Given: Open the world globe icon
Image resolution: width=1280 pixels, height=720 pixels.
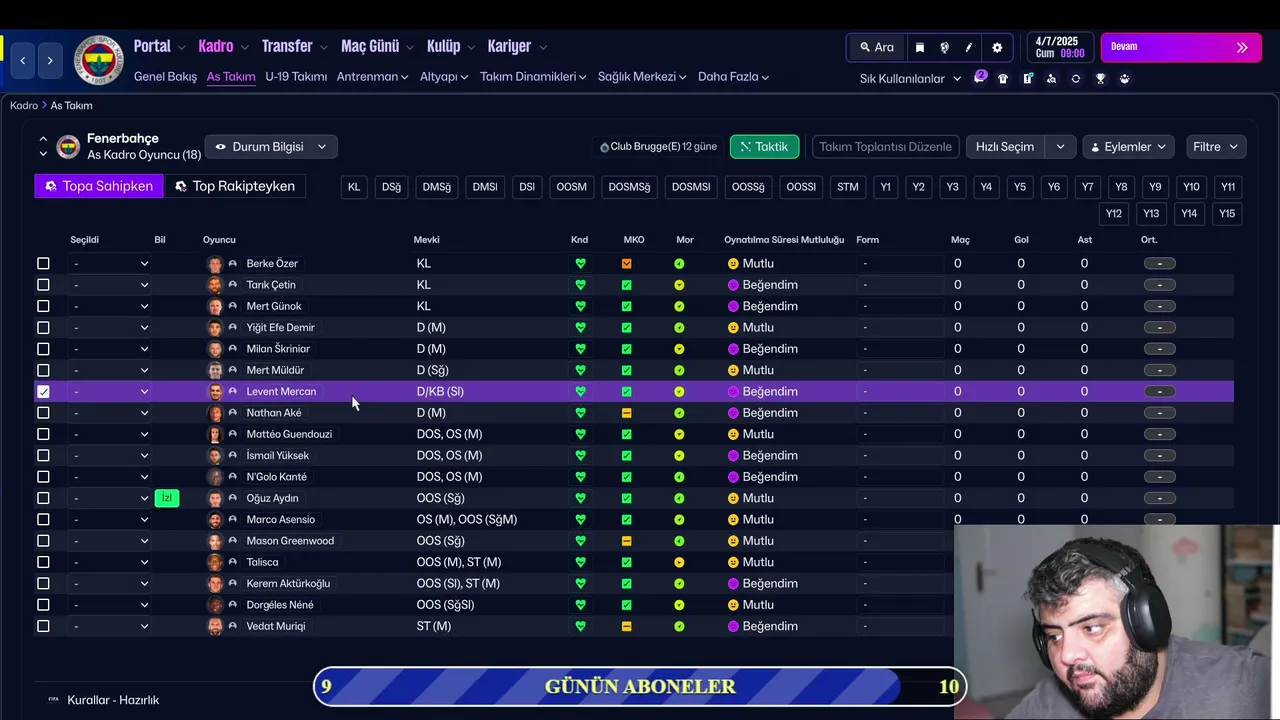Looking at the screenshot, I should (x=944, y=47).
